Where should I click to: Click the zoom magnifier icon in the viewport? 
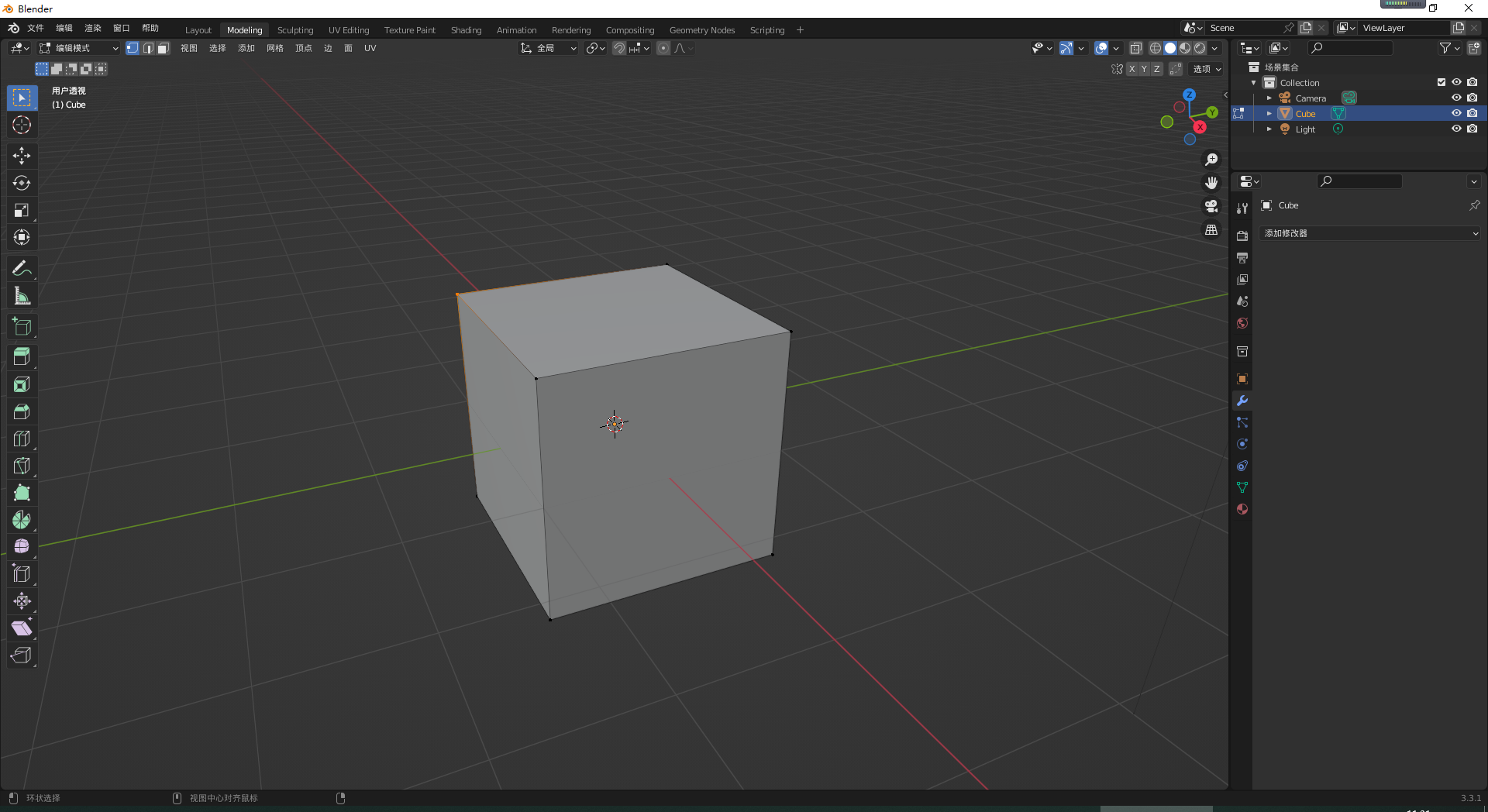point(1211,160)
